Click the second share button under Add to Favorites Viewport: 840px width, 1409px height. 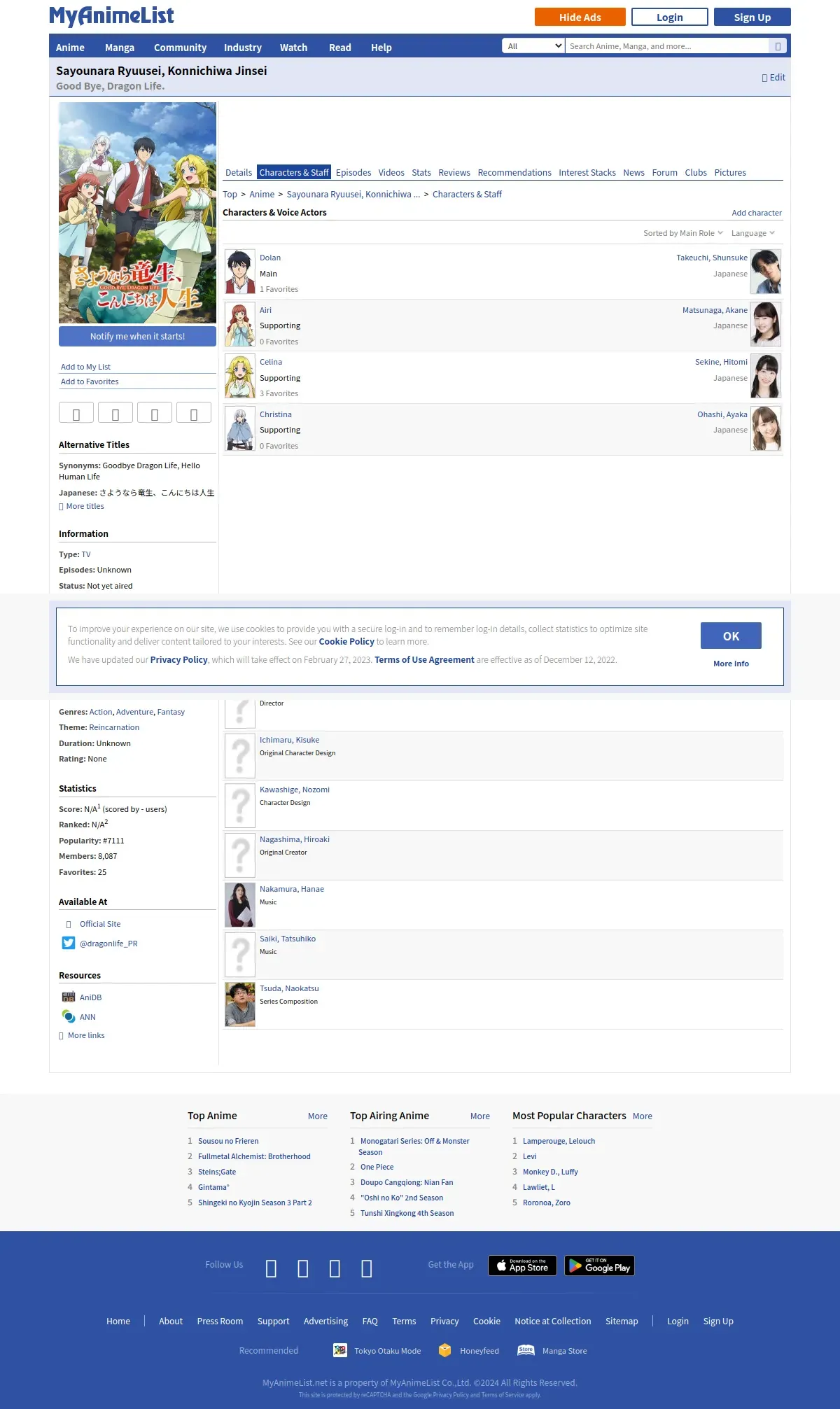tap(115, 413)
